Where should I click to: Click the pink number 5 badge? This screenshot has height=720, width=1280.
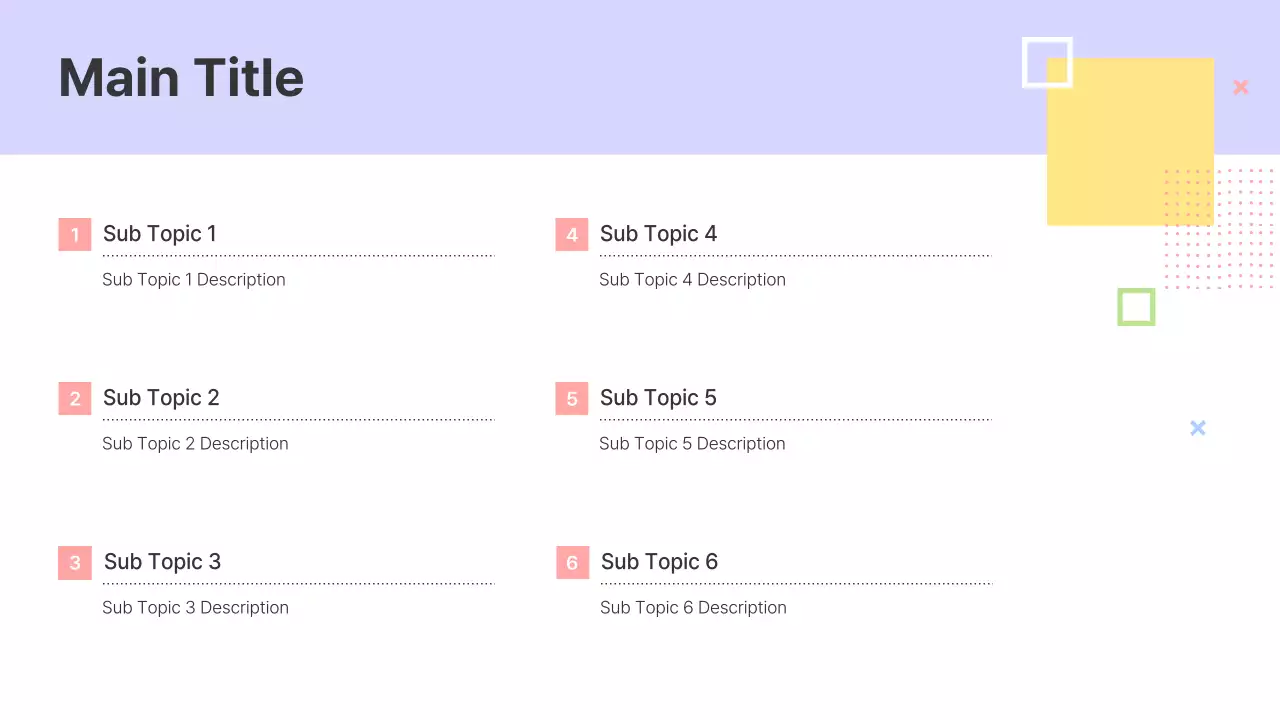click(572, 399)
